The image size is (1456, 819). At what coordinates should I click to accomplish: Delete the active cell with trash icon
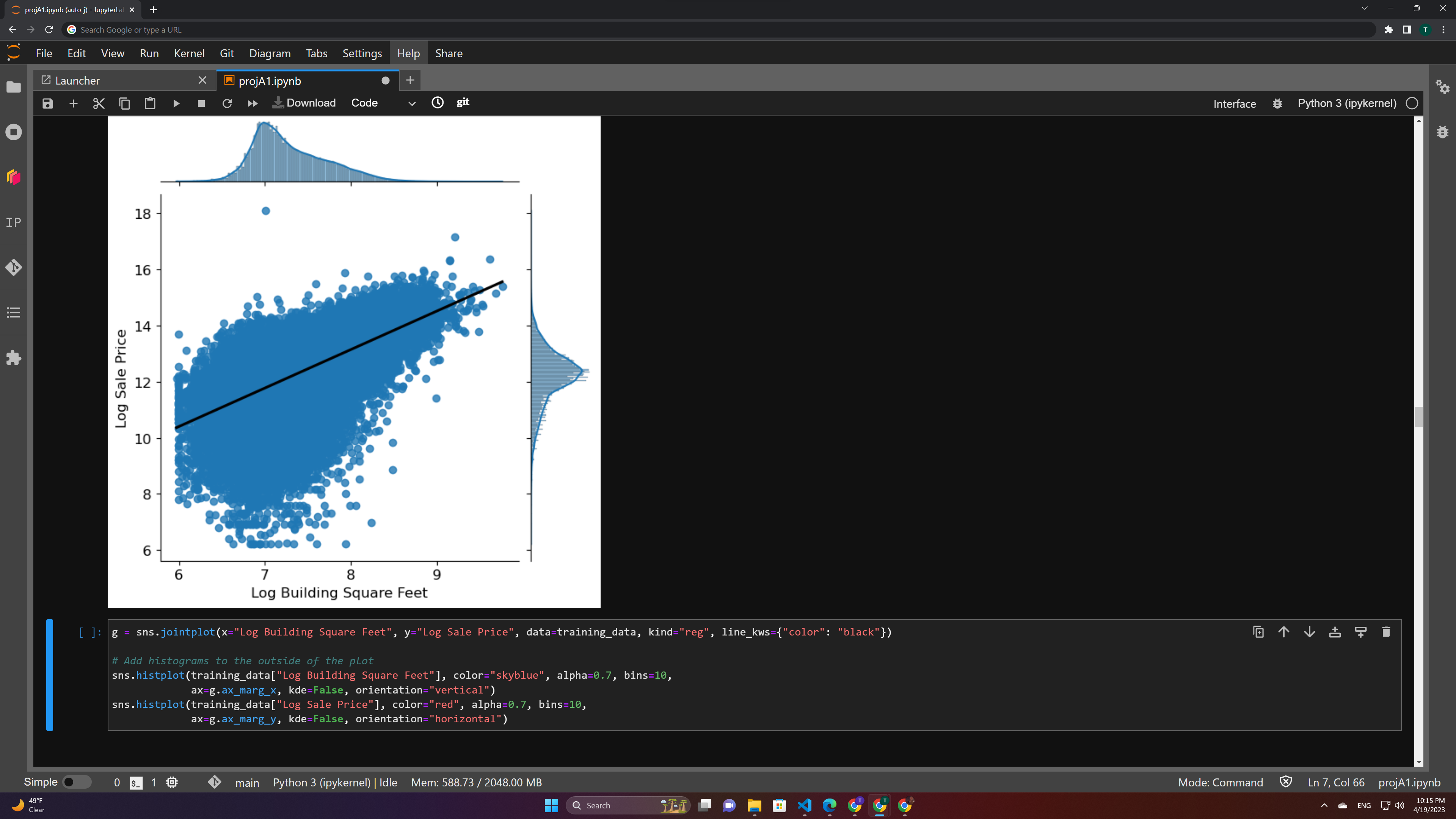click(1386, 632)
